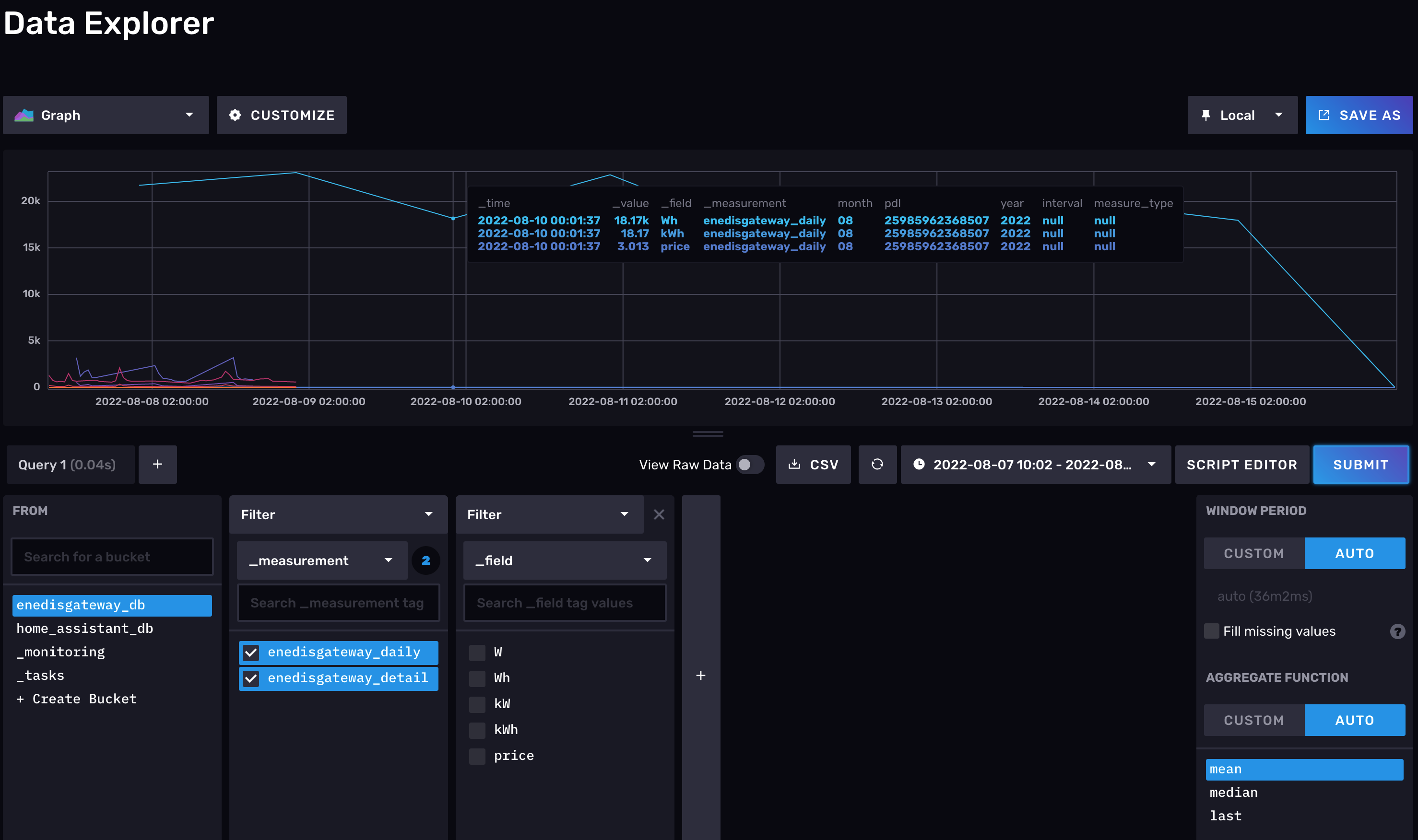The image size is (1418, 840).
Task: Check the kW field checkbox
Action: (x=477, y=704)
